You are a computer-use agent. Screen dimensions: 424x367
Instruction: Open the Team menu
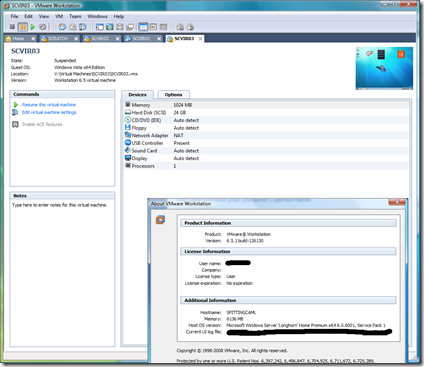click(x=75, y=16)
